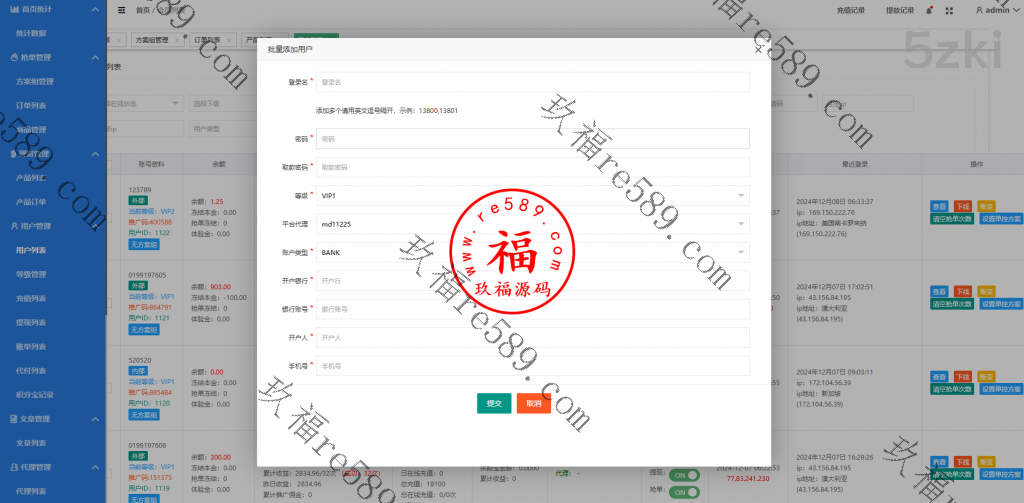Close the 方案组管理 tab with its X

[177, 40]
